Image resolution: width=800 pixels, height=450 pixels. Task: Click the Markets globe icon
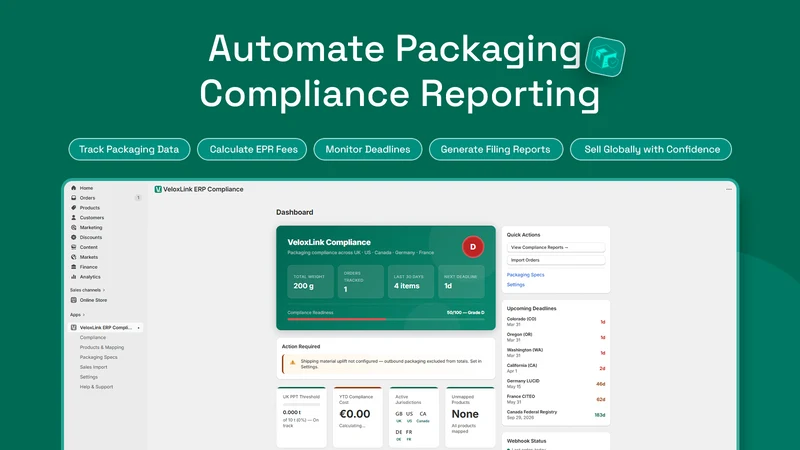coord(73,257)
